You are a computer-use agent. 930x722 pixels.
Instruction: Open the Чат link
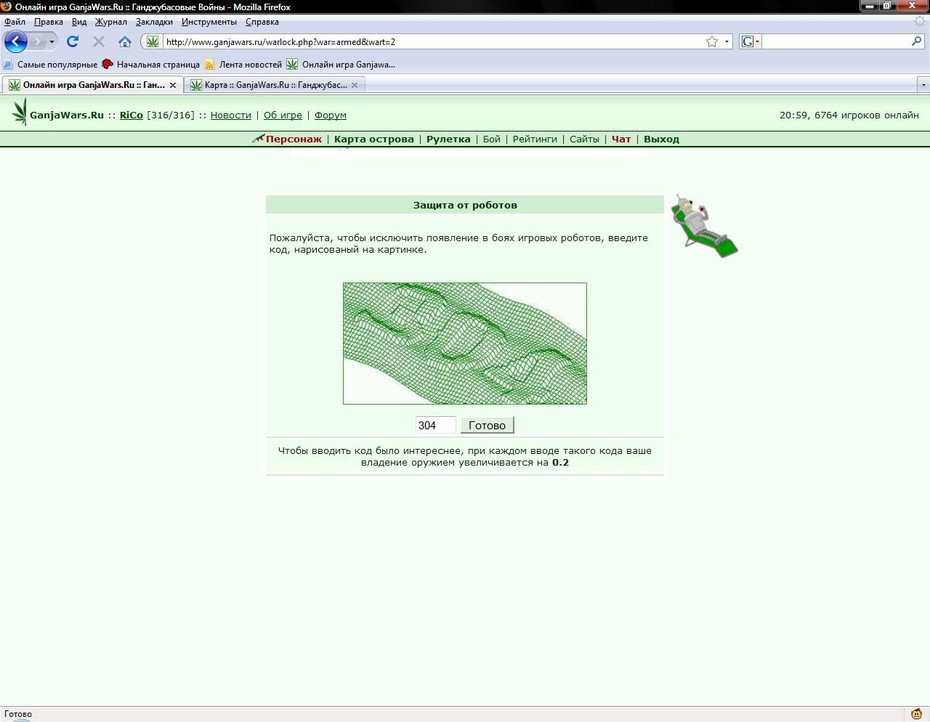(621, 139)
